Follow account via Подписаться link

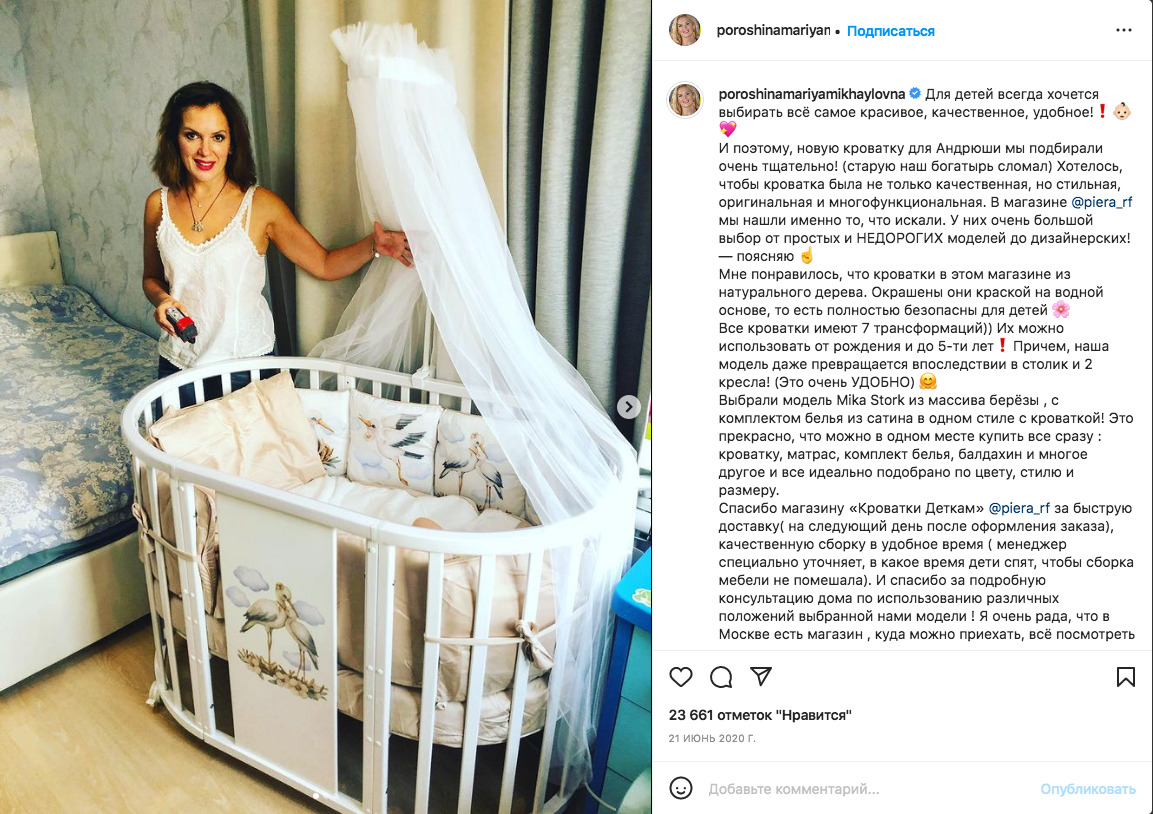tap(890, 31)
